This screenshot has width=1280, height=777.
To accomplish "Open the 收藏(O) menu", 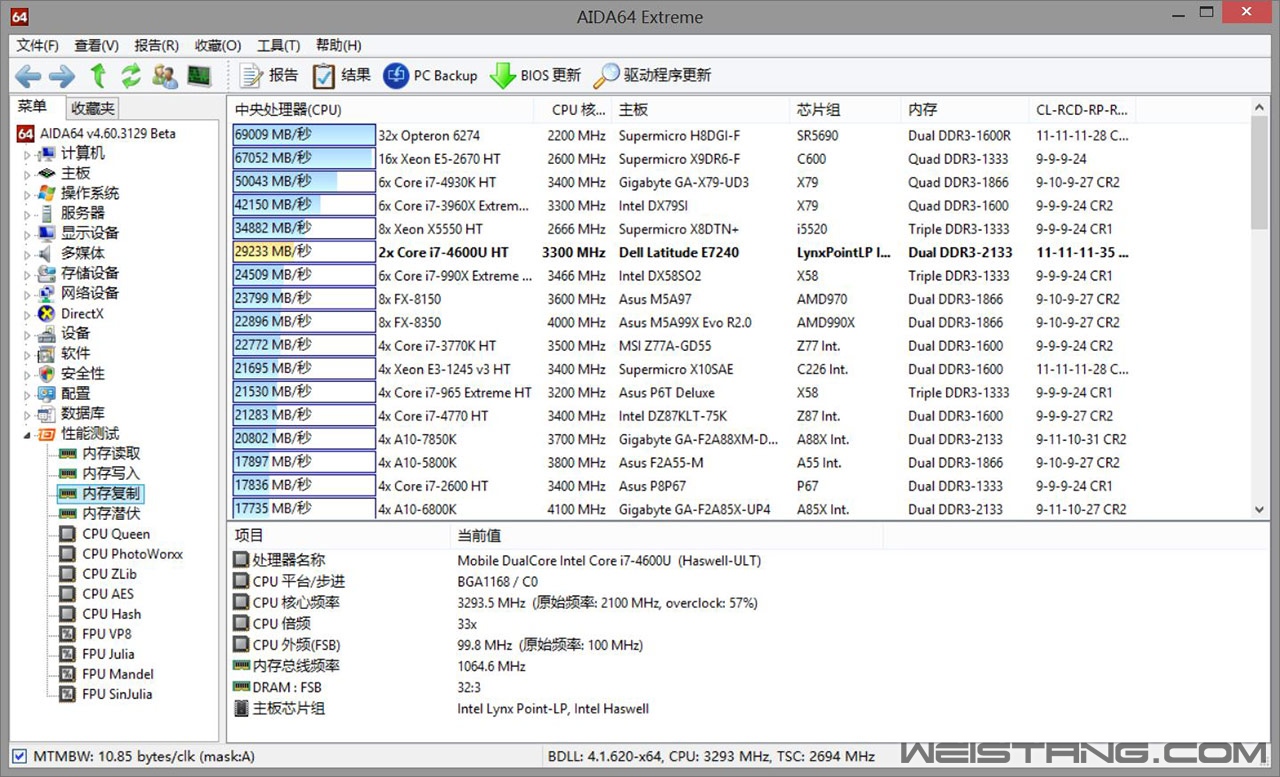I will tap(218, 45).
